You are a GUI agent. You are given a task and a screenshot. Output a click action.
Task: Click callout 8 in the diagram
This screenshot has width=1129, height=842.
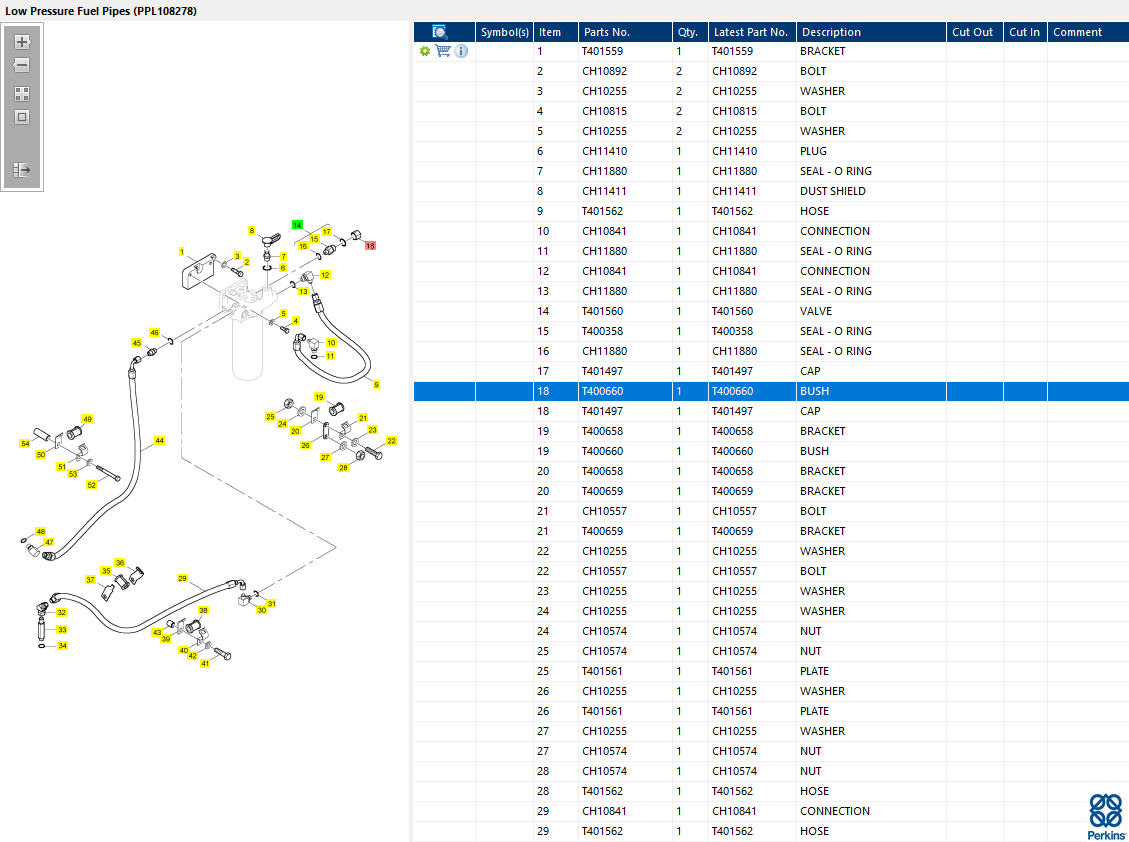pos(252,230)
